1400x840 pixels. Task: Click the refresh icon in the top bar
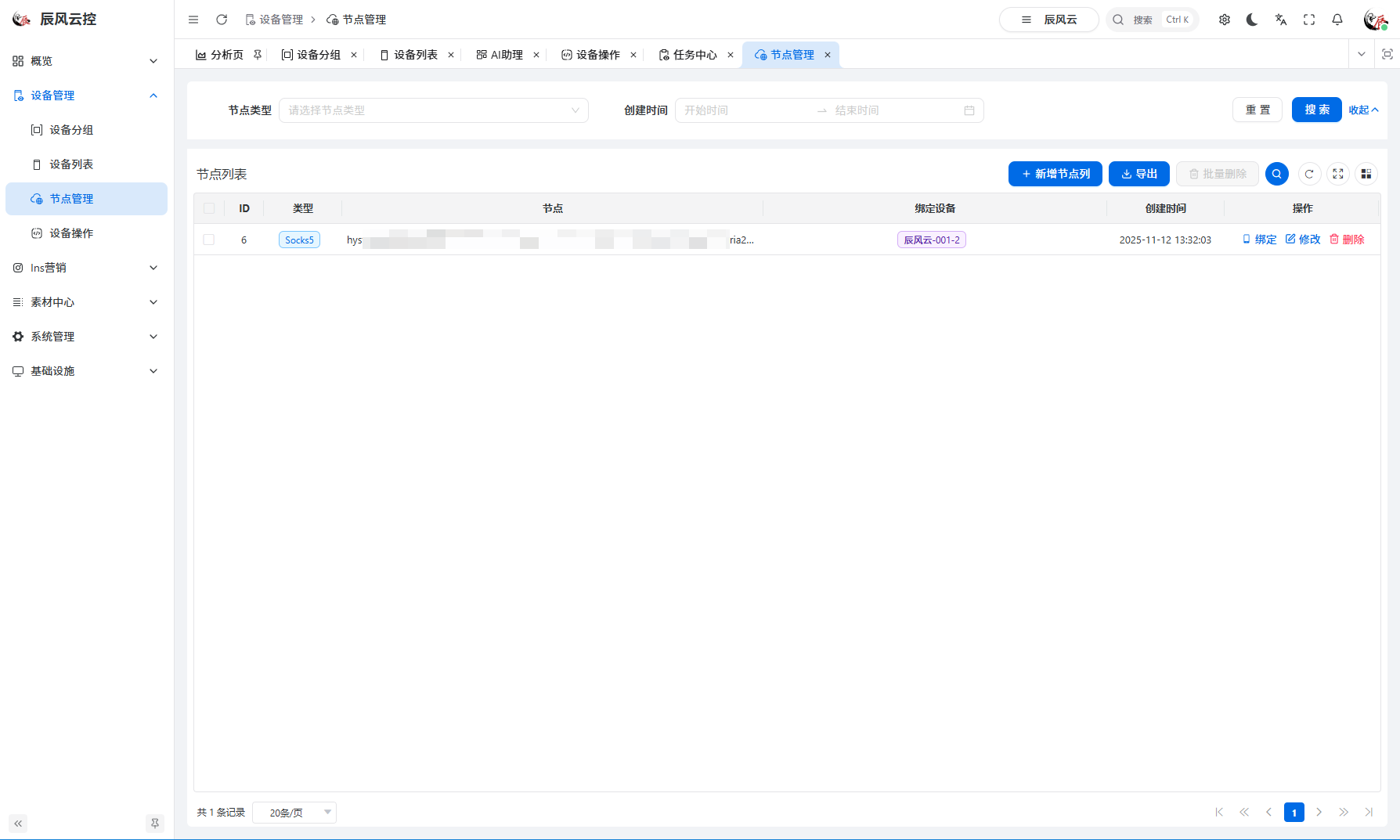pyautogui.click(x=222, y=20)
